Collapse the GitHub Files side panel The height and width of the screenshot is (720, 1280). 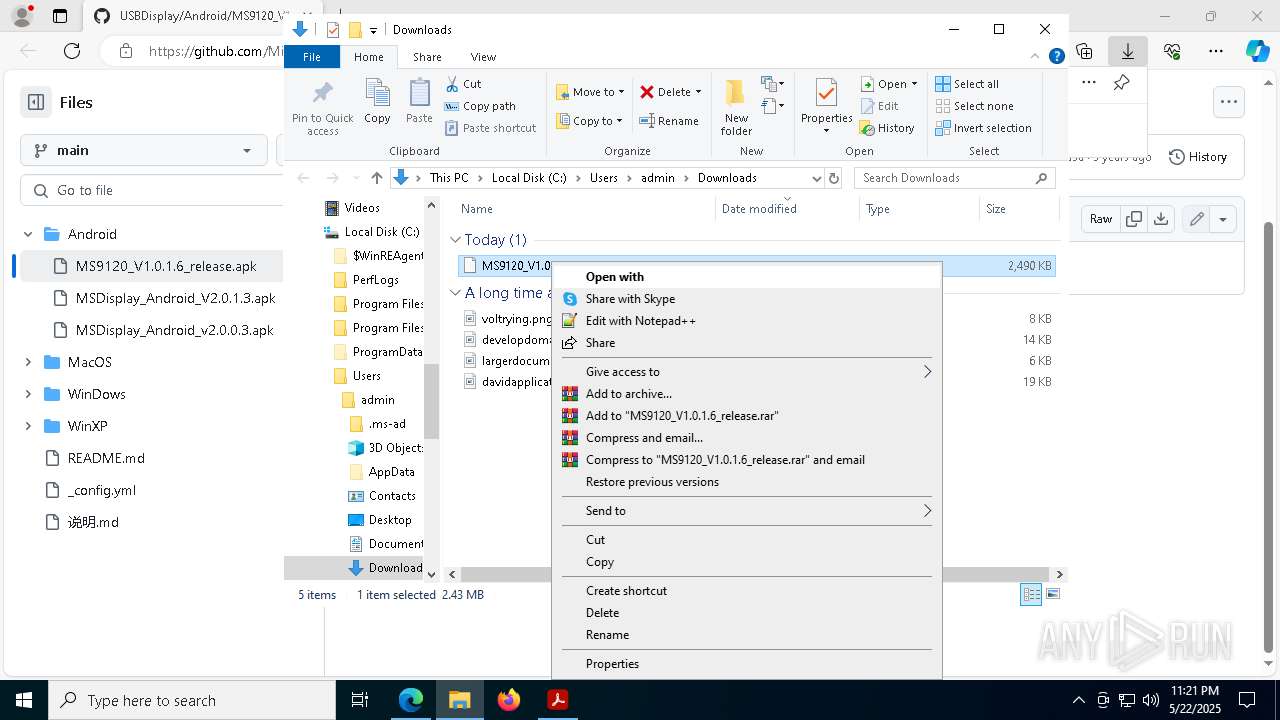click(x=36, y=102)
